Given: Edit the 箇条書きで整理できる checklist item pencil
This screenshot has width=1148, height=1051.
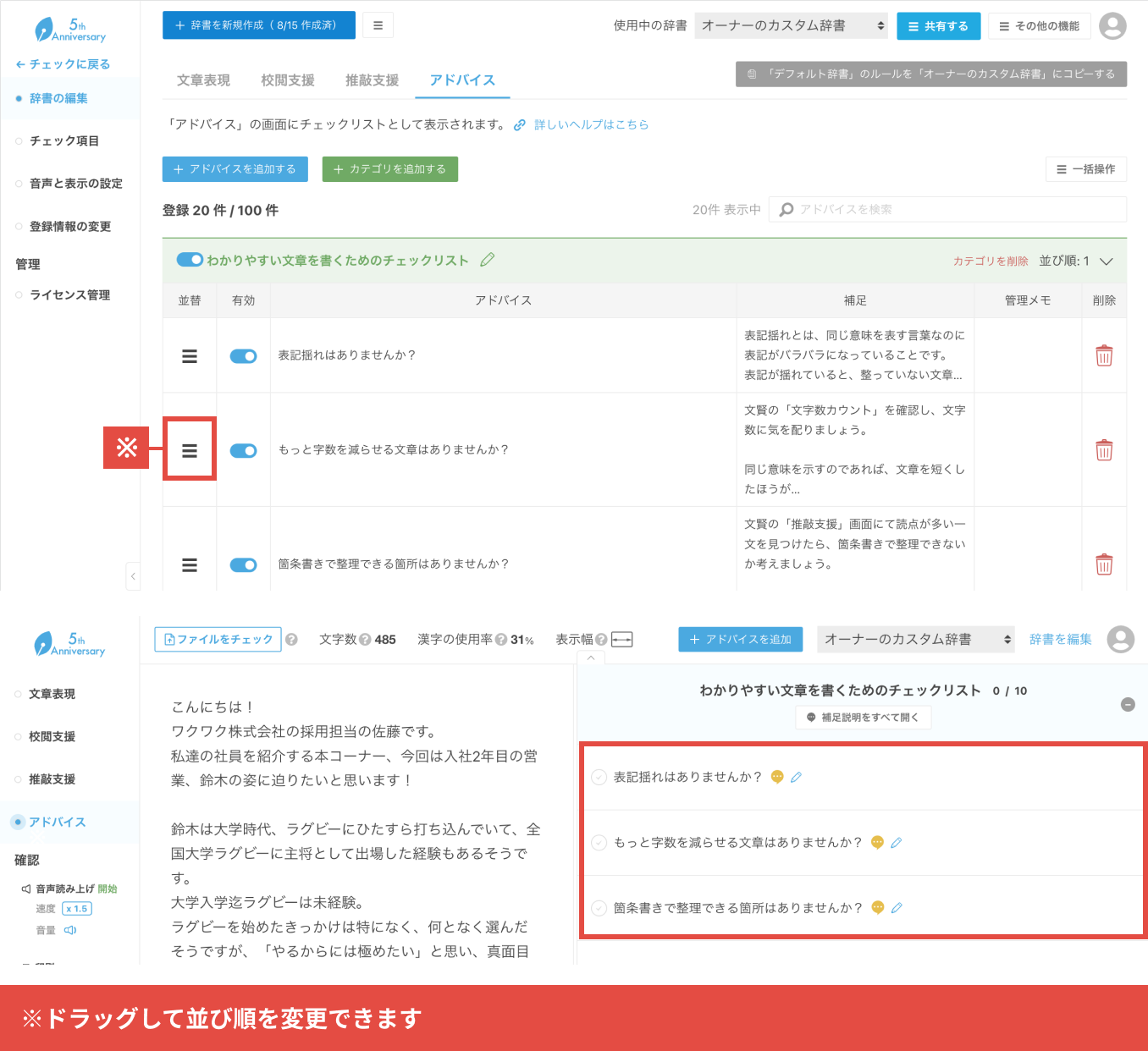Looking at the screenshot, I should [897, 907].
